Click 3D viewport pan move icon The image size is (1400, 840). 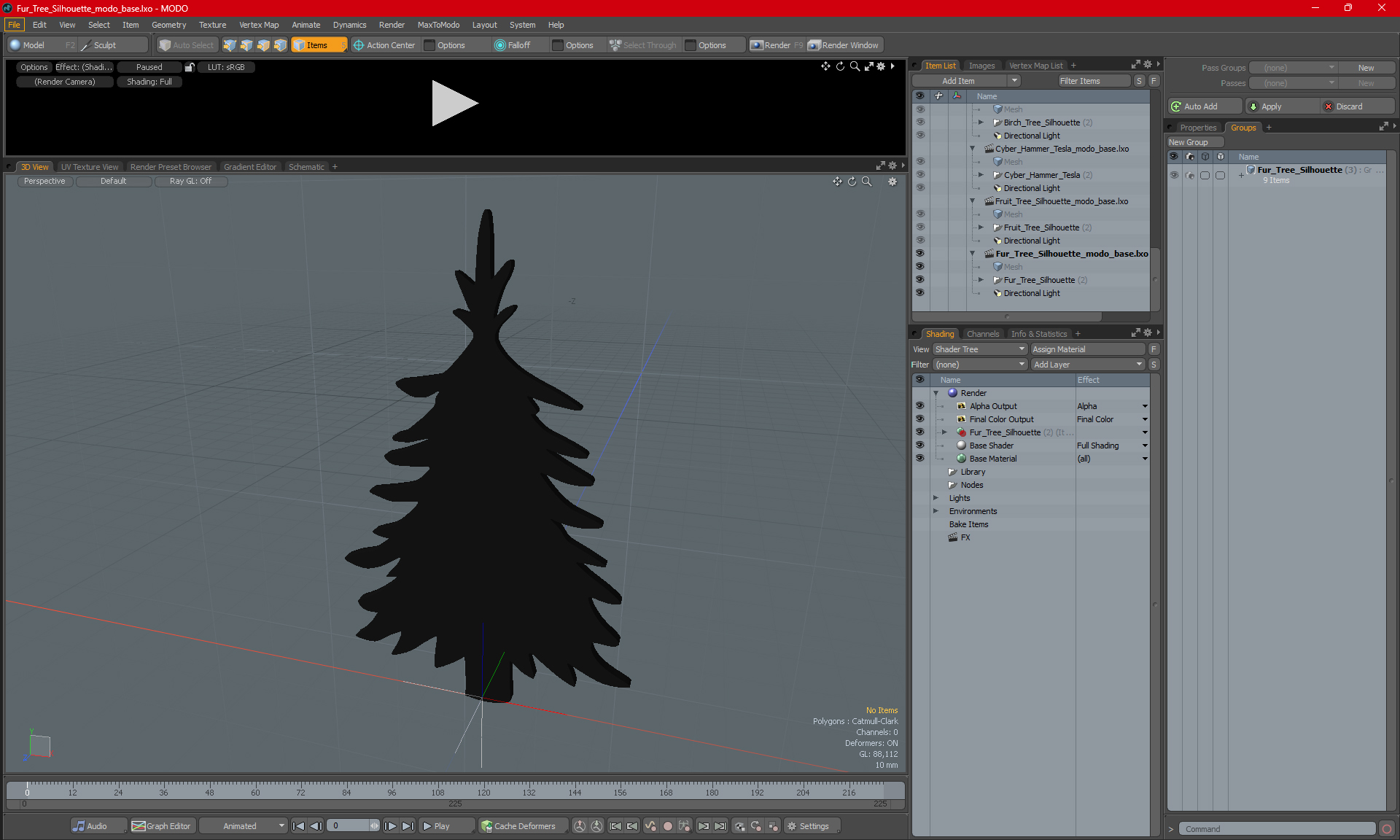837,182
